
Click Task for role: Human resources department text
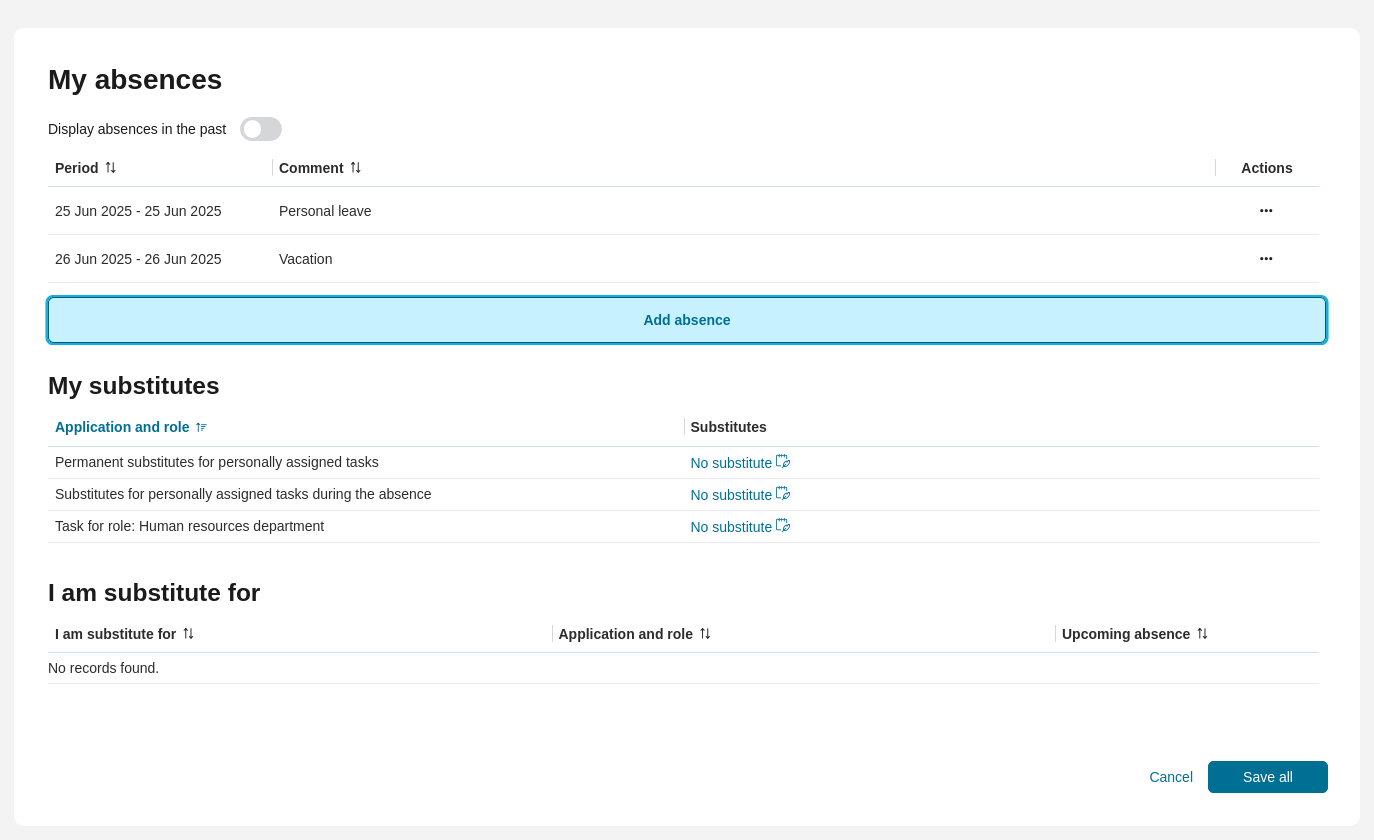190,526
